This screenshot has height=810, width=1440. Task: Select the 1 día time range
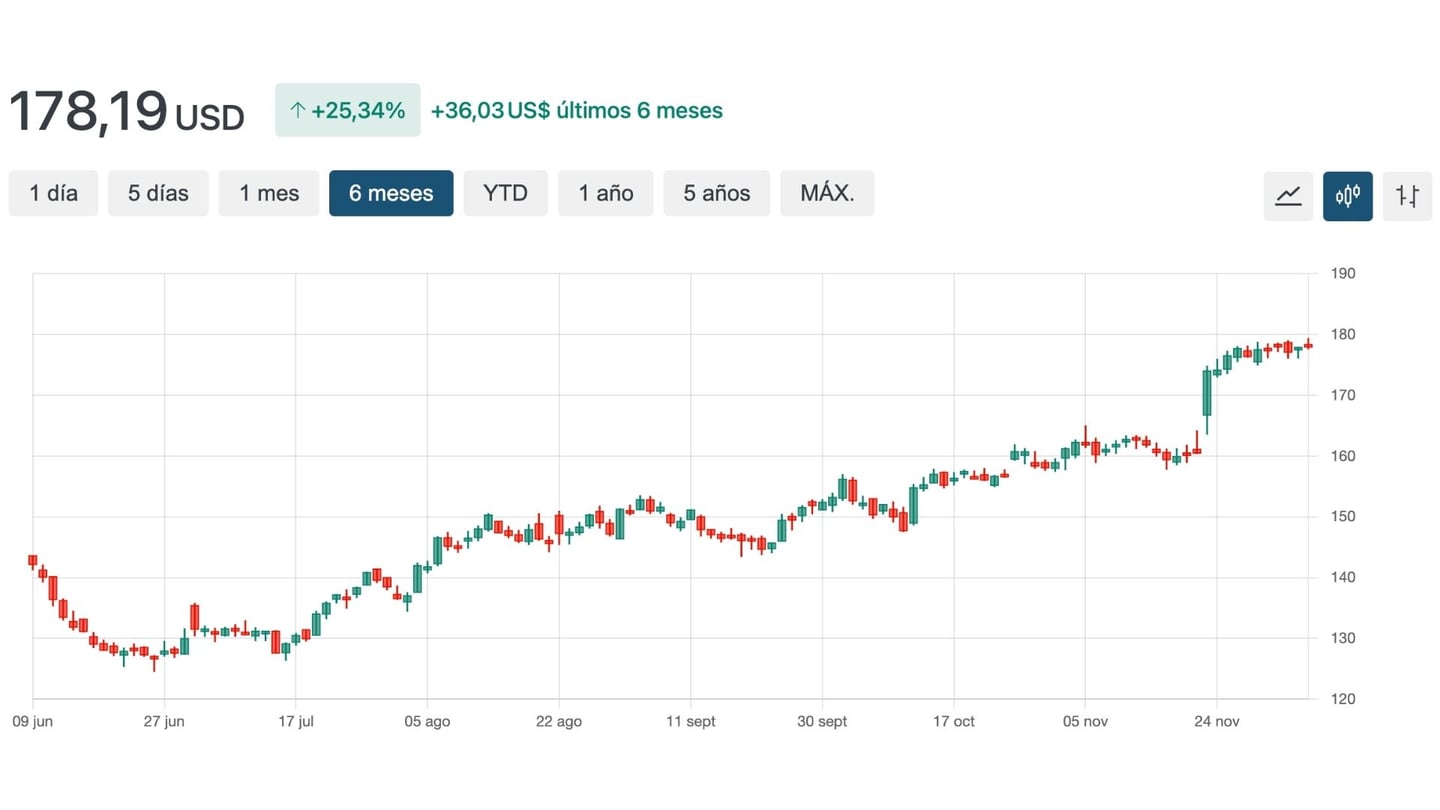[x=53, y=193]
